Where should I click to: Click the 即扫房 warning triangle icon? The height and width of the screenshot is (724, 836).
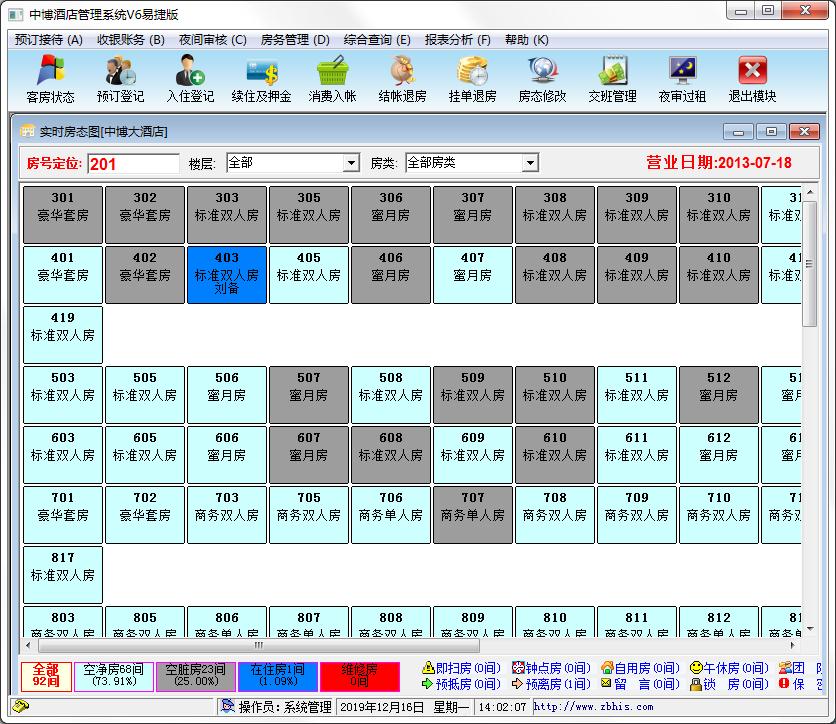[428, 667]
